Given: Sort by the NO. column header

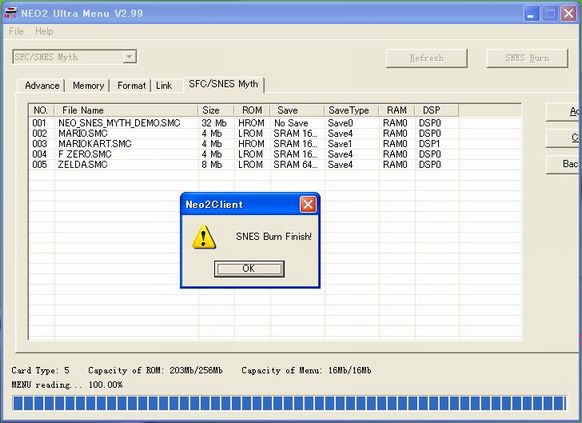Looking at the screenshot, I should pos(41,110).
